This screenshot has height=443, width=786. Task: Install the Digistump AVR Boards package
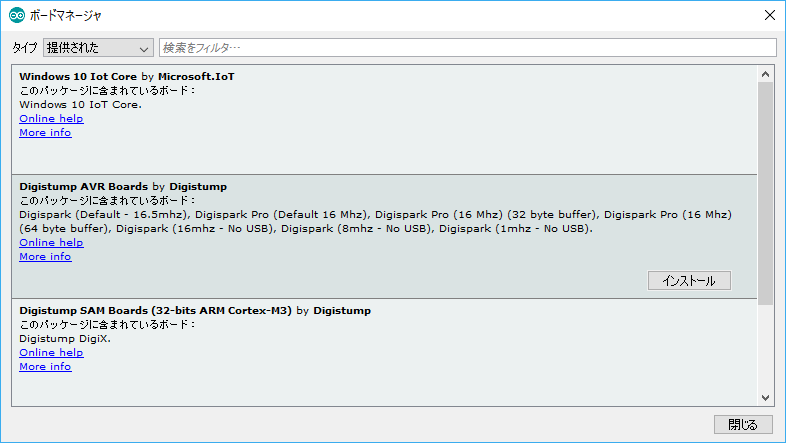click(x=689, y=281)
